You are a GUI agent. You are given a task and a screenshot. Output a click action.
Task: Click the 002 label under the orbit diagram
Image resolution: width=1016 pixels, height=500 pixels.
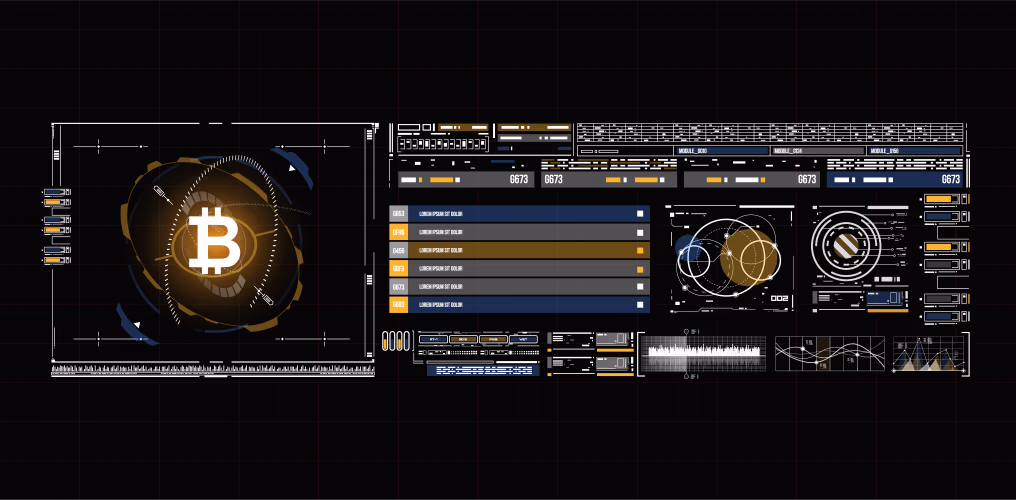point(778,298)
